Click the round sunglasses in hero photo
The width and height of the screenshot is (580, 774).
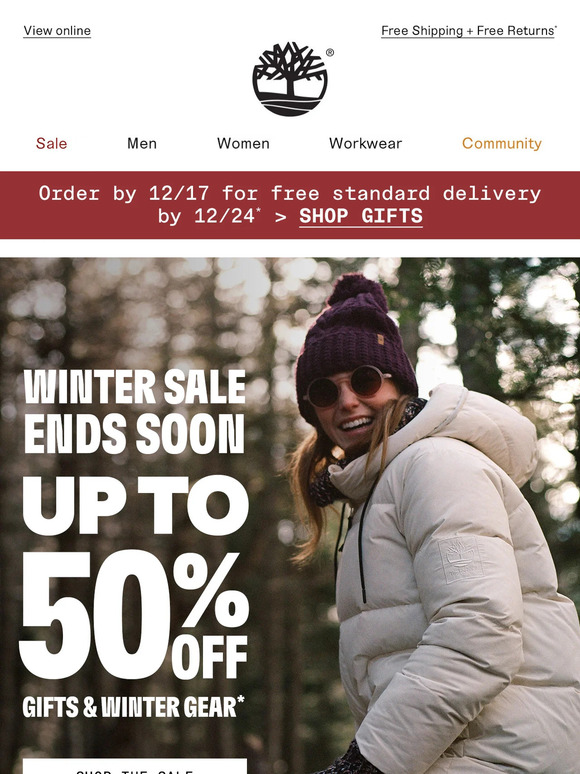pos(348,387)
